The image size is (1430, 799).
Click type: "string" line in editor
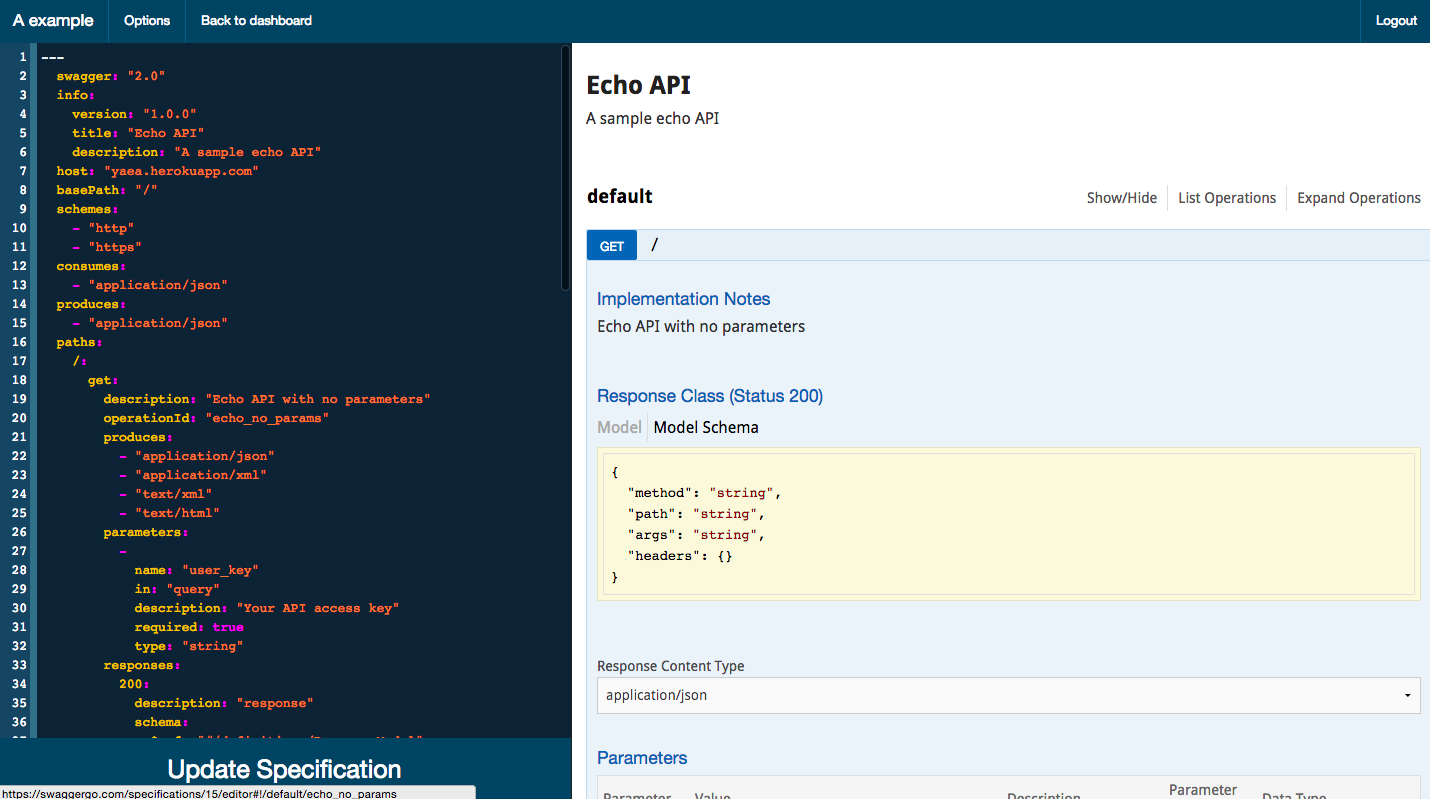[x=189, y=646]
